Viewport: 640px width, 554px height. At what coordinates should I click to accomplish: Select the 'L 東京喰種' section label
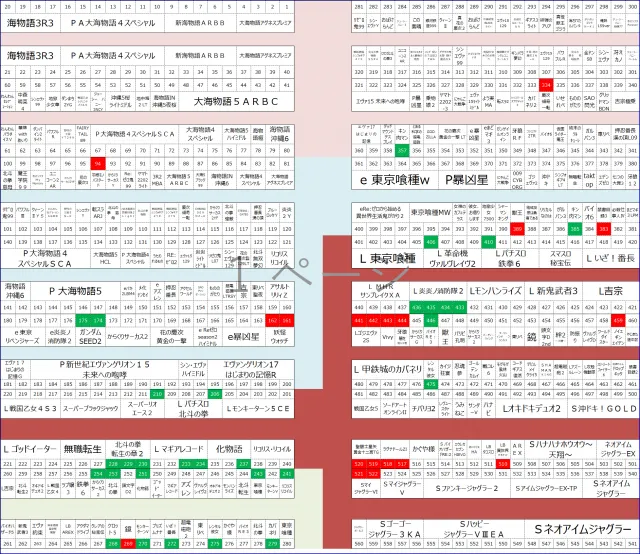(387, 258)
